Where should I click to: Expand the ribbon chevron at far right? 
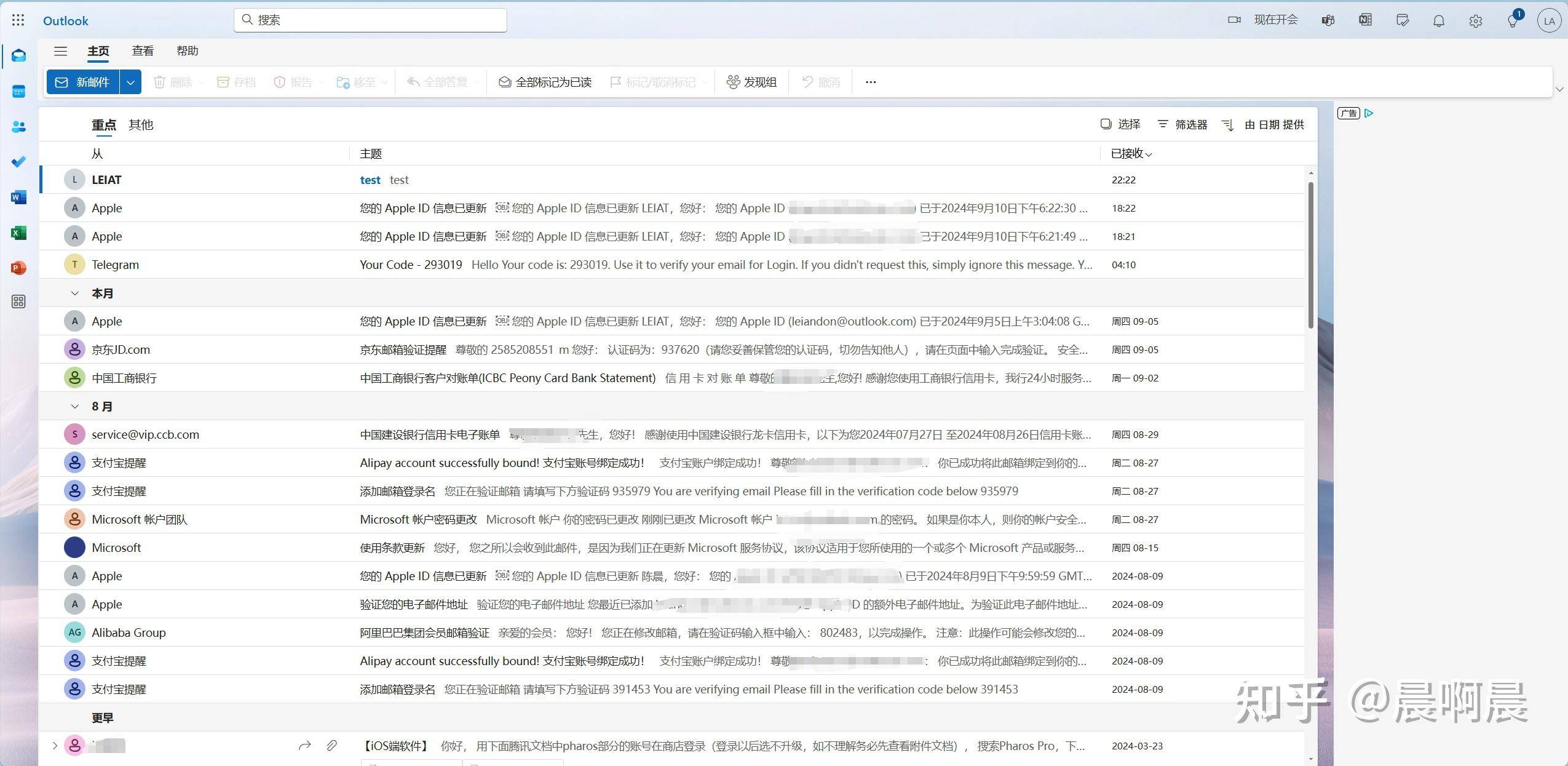[x=1559, y=89]
